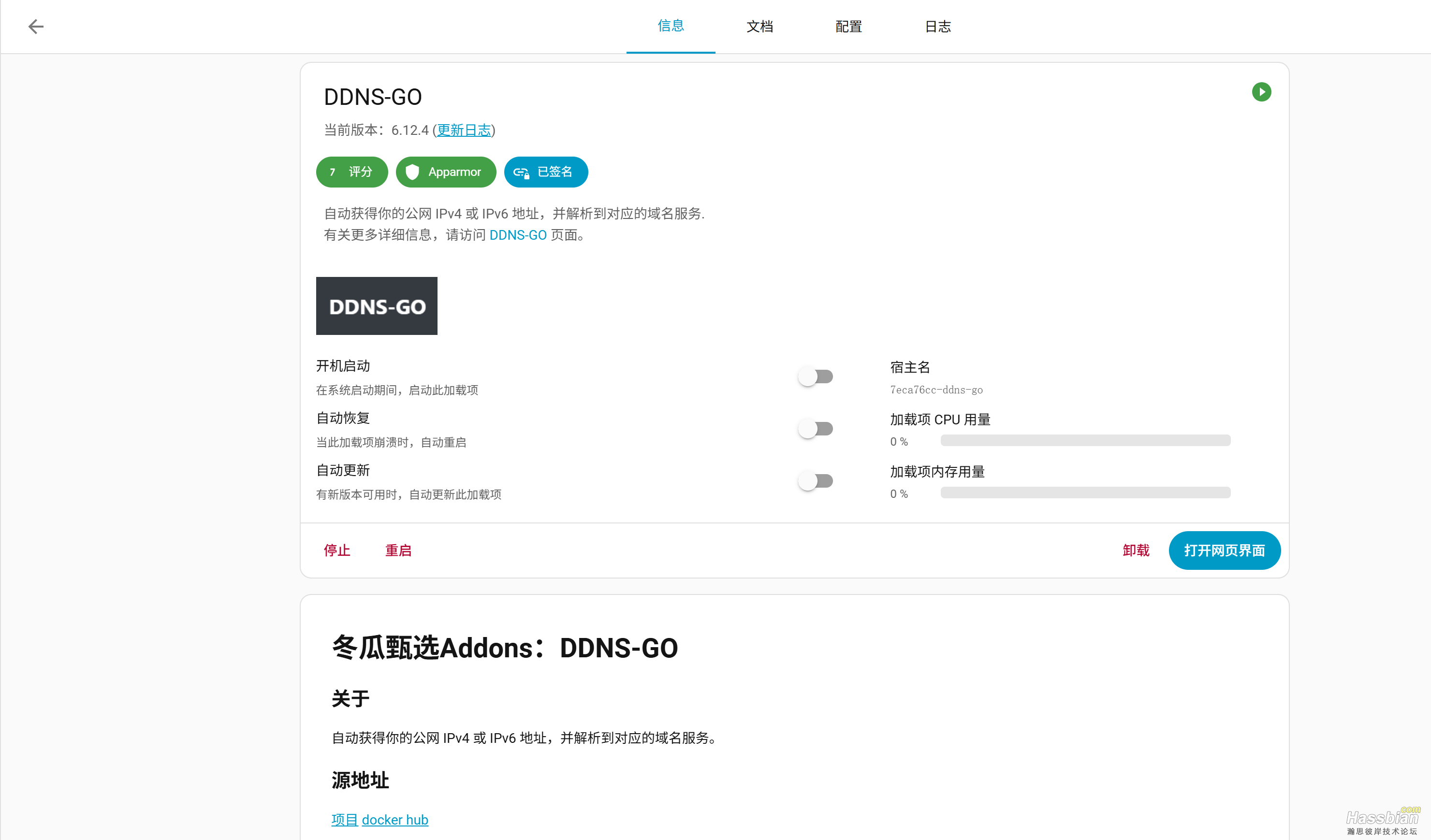This screenshot has width=1431, height=840.
Task: Open the DDNS-GO page link in description
Action: (518, 235)
